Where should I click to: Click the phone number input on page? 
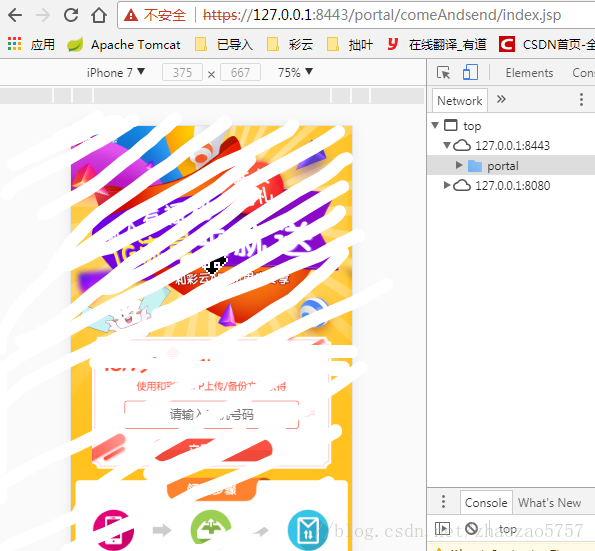click(x=211, y=414)
